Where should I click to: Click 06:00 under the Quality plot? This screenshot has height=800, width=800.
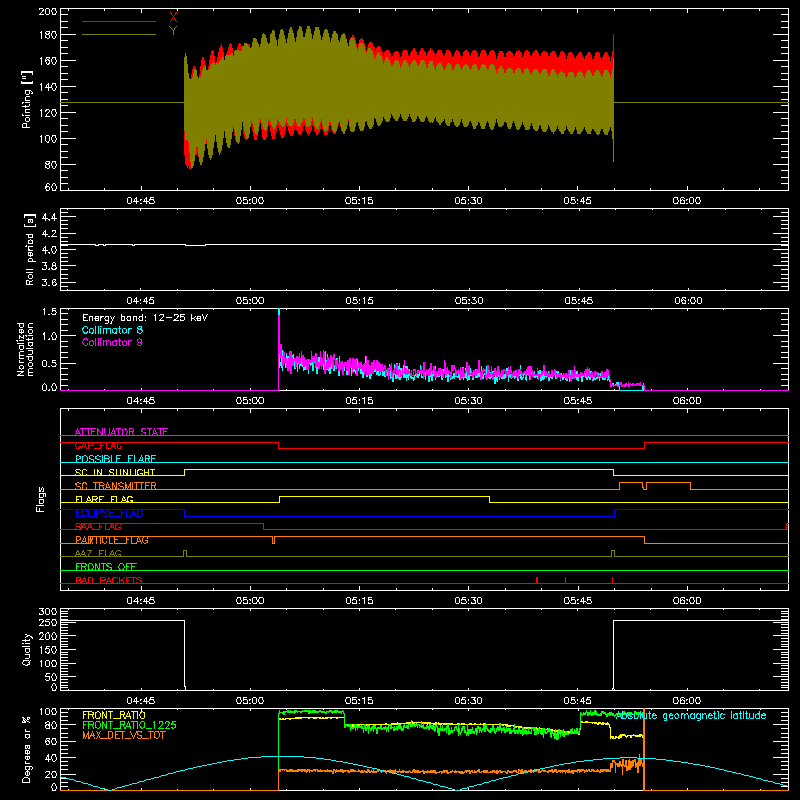[x=687, y=701]
